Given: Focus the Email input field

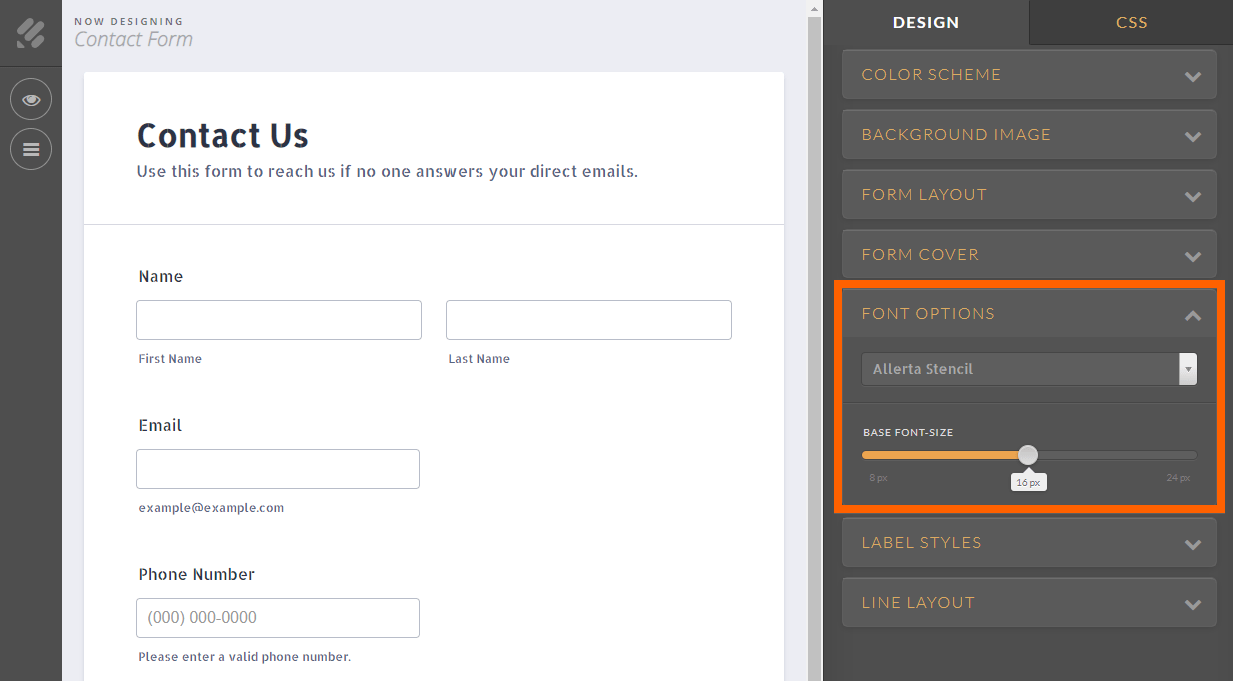Looking at the screenshot, I should [278, 469].
